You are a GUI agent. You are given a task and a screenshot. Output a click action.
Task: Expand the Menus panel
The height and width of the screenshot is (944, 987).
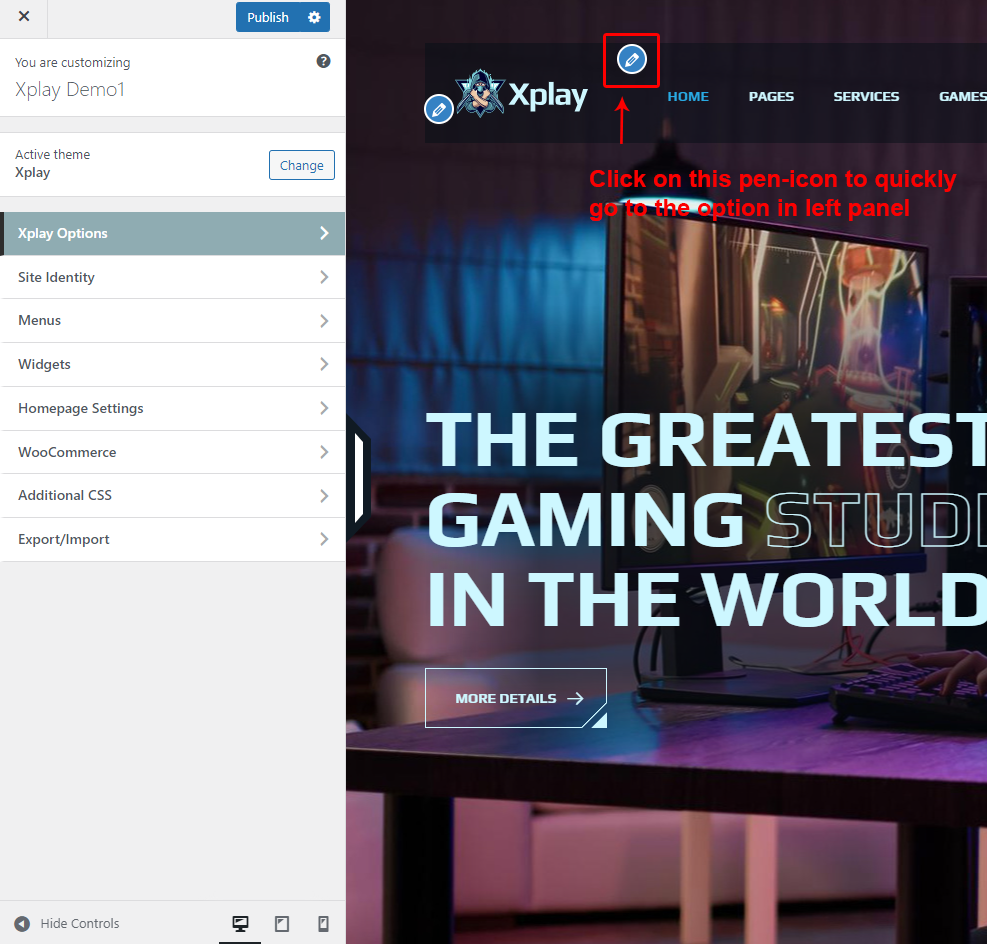tap(172, 320)
